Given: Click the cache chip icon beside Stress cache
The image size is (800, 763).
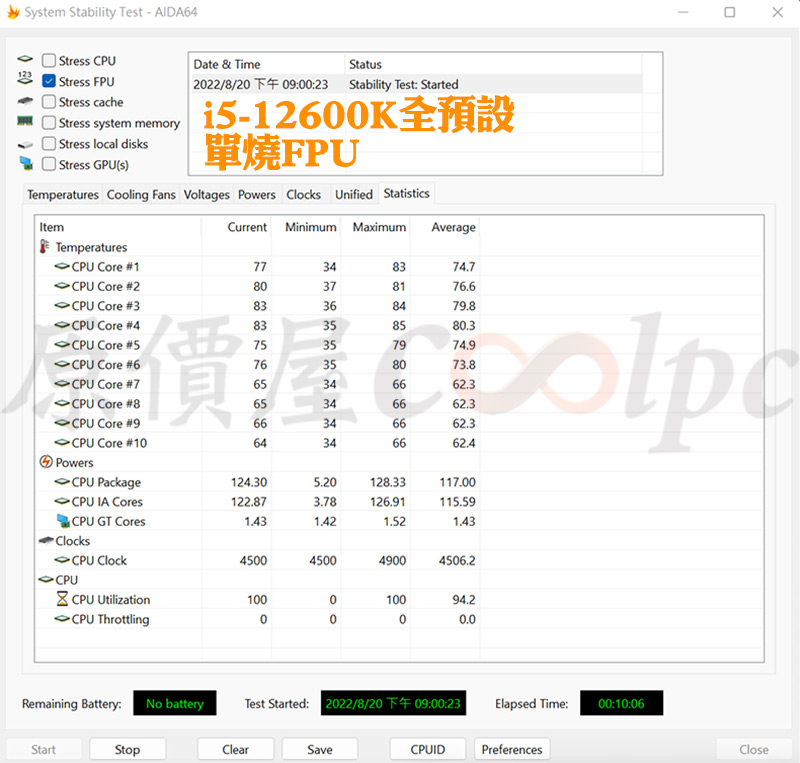Looking at the screenshot, I should tap(25, 101).
